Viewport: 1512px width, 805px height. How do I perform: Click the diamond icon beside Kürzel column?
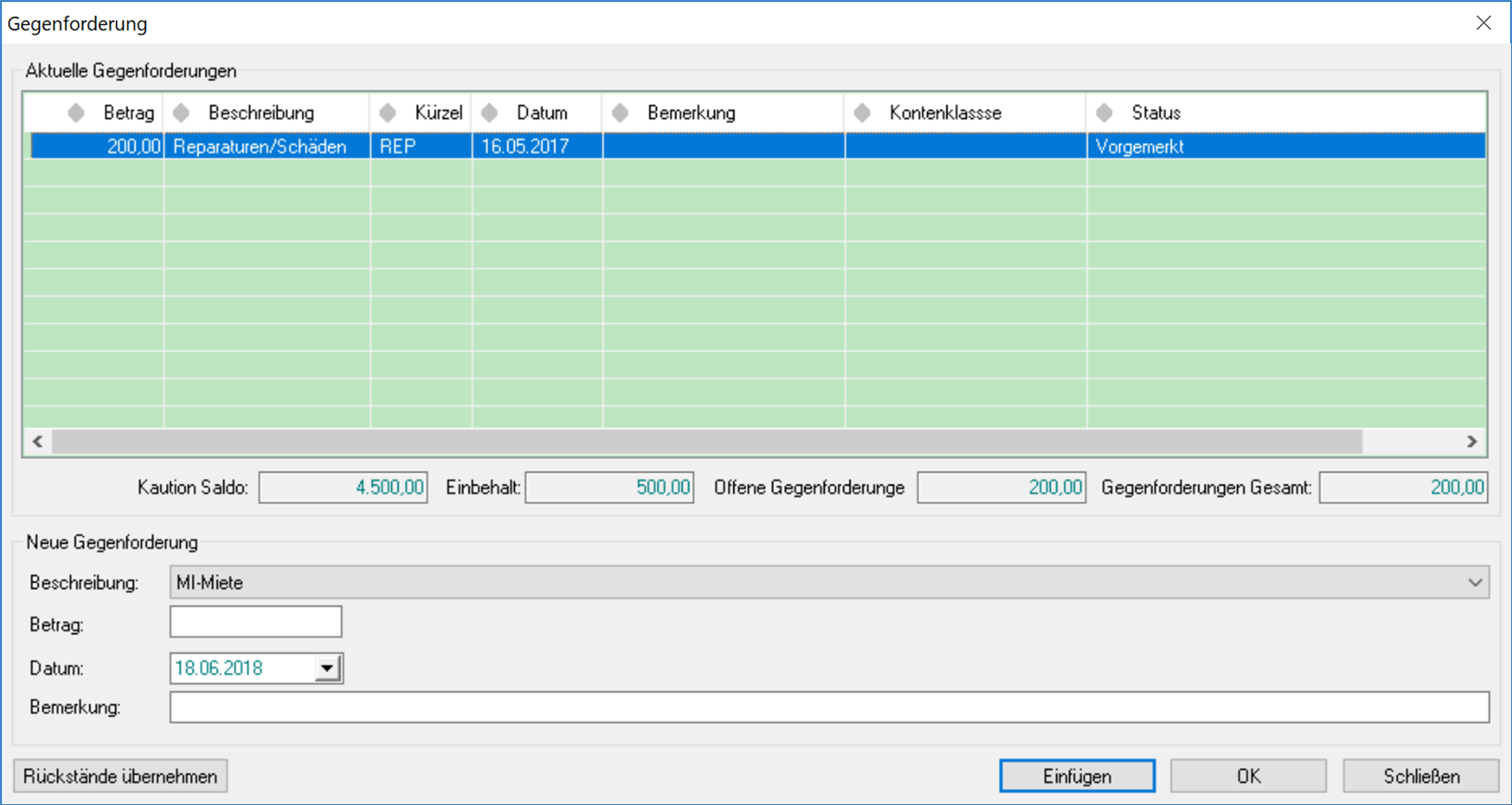click(388, 113)
